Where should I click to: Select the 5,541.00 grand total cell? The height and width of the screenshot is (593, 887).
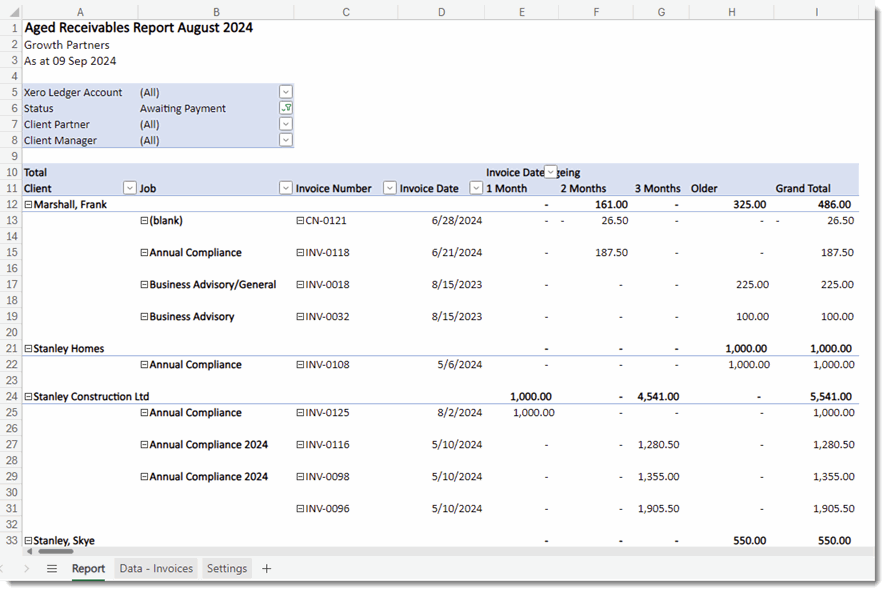830,397
